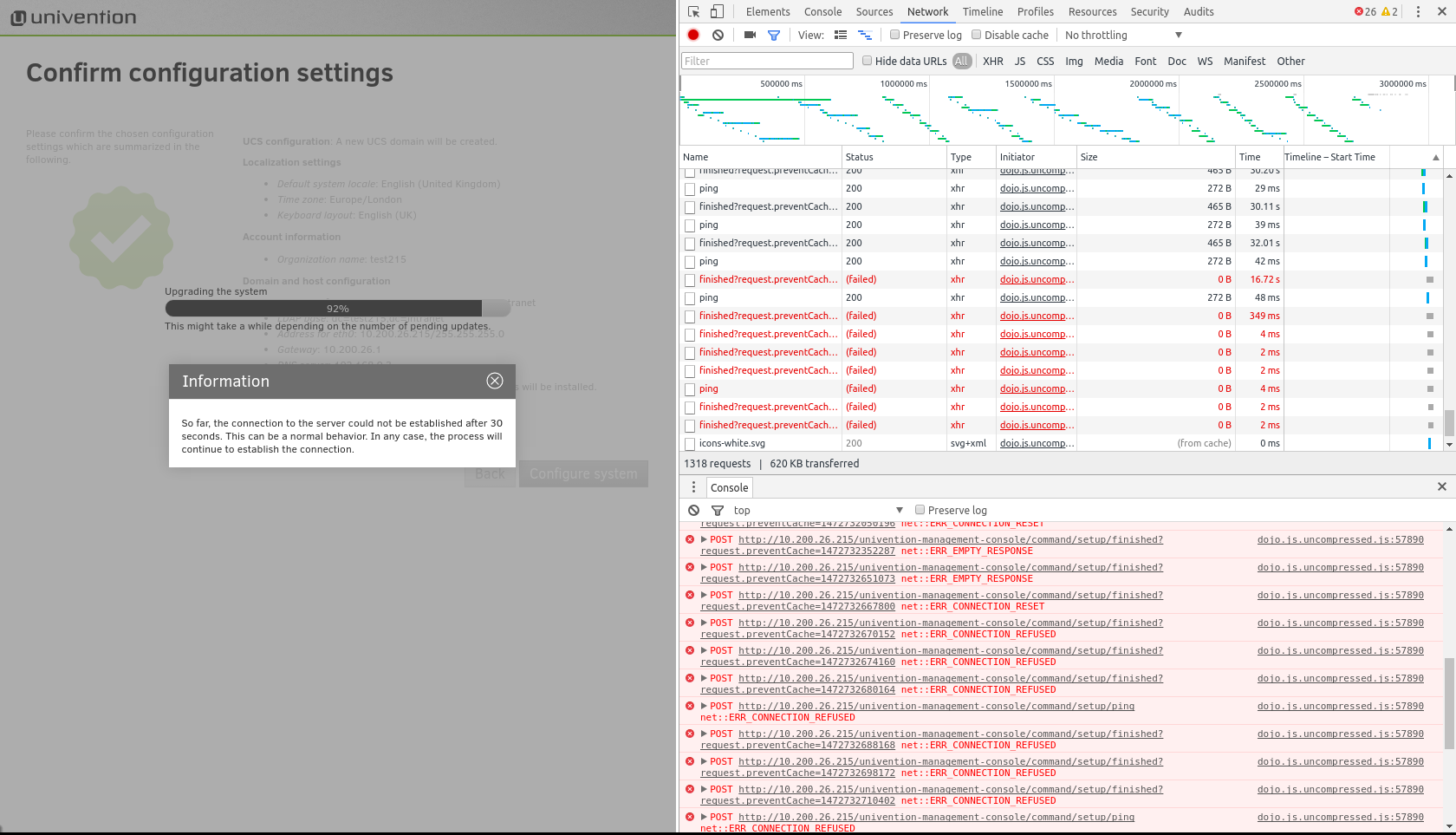This screenshot has height=835, width=1456.
Task: Switch to large request rows view
Action: coord(841,36)
